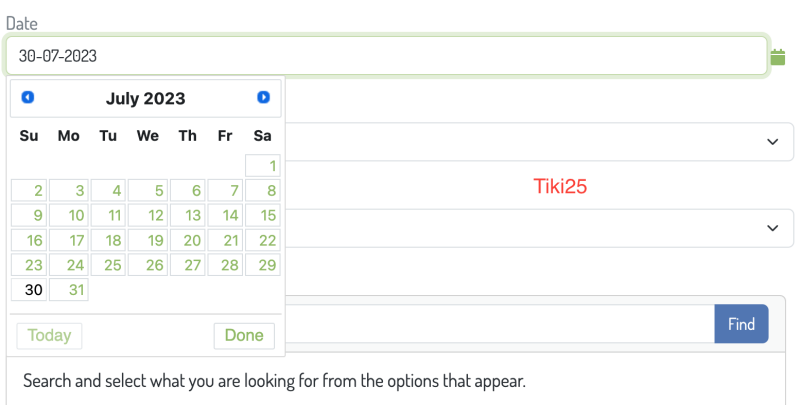Select Sunday July 9
The width and height of the screenshot is (800, 405).
[x=29, y=215]
